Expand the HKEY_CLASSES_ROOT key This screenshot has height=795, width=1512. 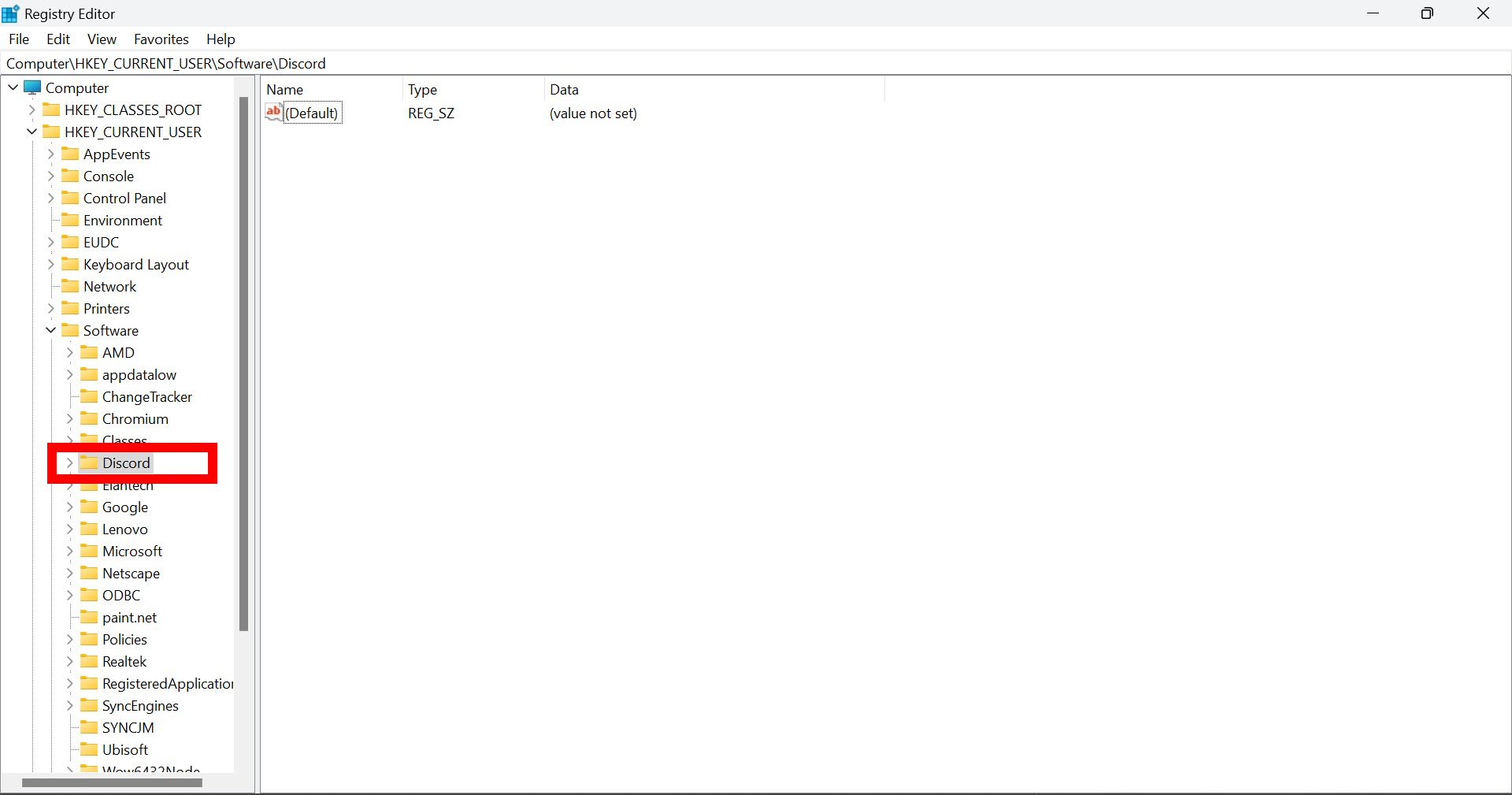pos(31,110)
